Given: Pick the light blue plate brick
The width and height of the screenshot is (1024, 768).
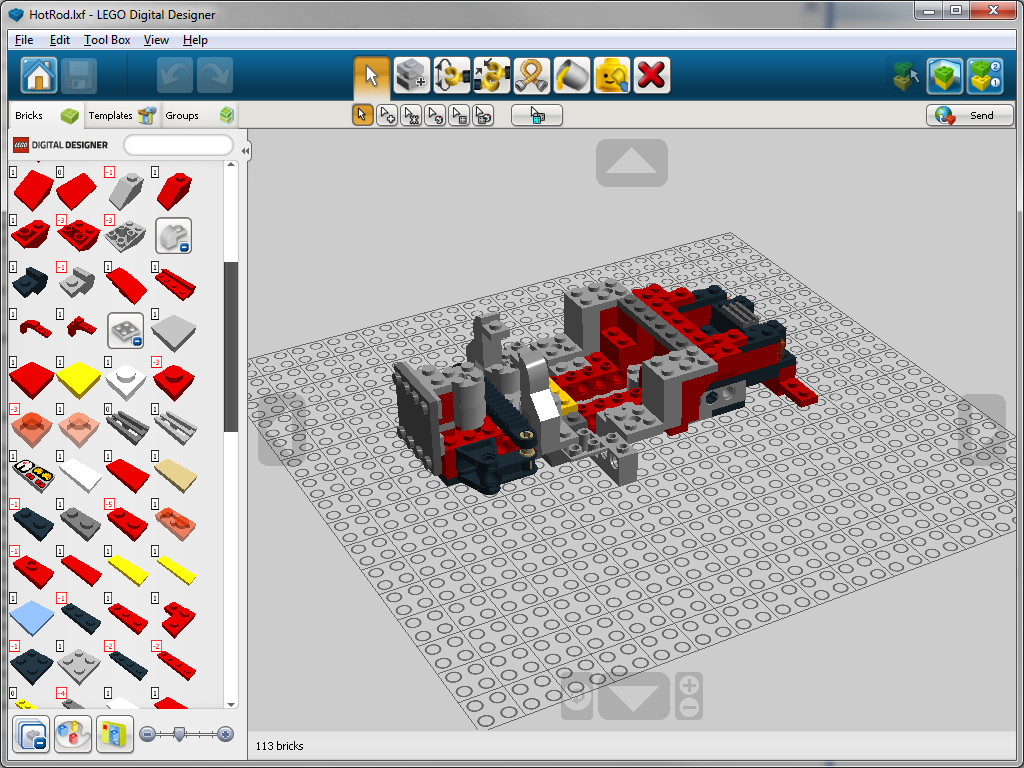Looking at the screenshot, I should pyautogui.click(x=31, y=617).
